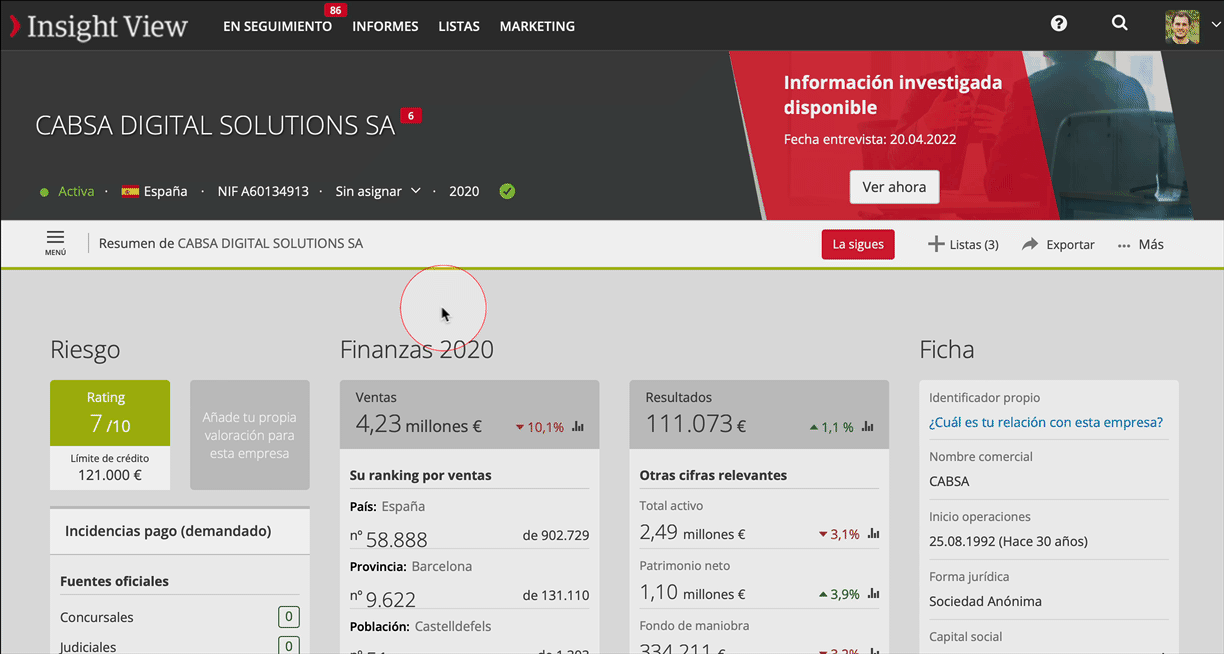
Task: Open the search magnifier icon
Action: click(x=1120, y=23)
